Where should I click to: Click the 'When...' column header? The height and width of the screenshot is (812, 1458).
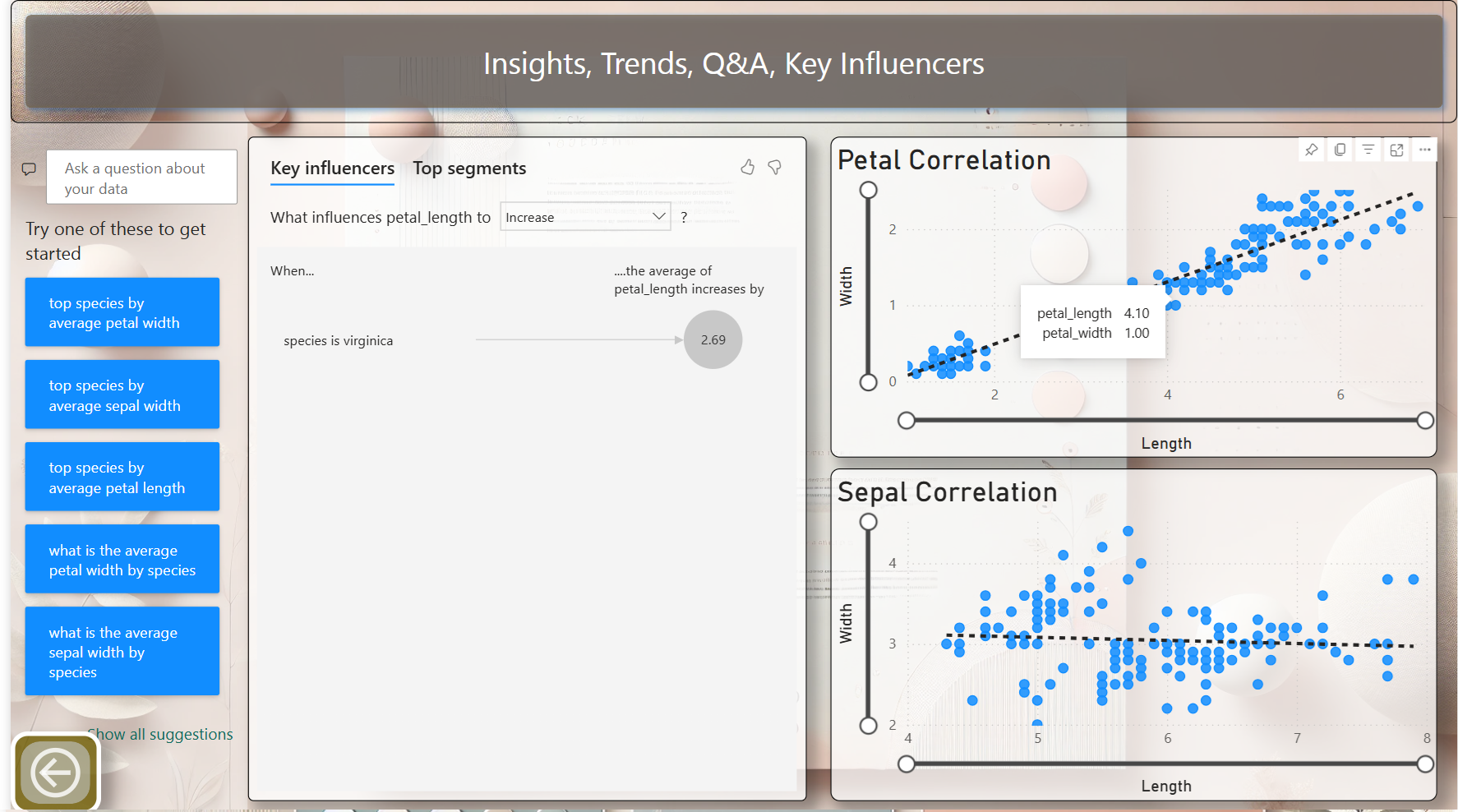[x=292, y=271]
